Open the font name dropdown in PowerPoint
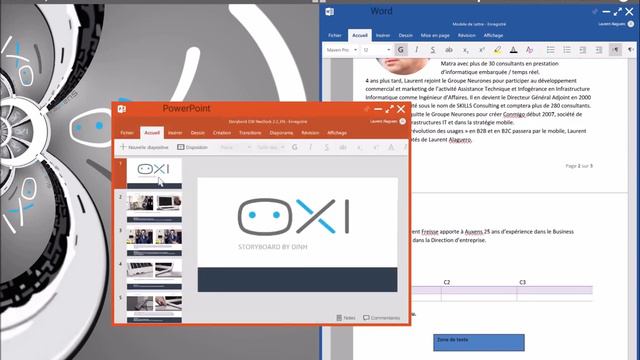Screen dimensions: 640x360 coord(236,147)
